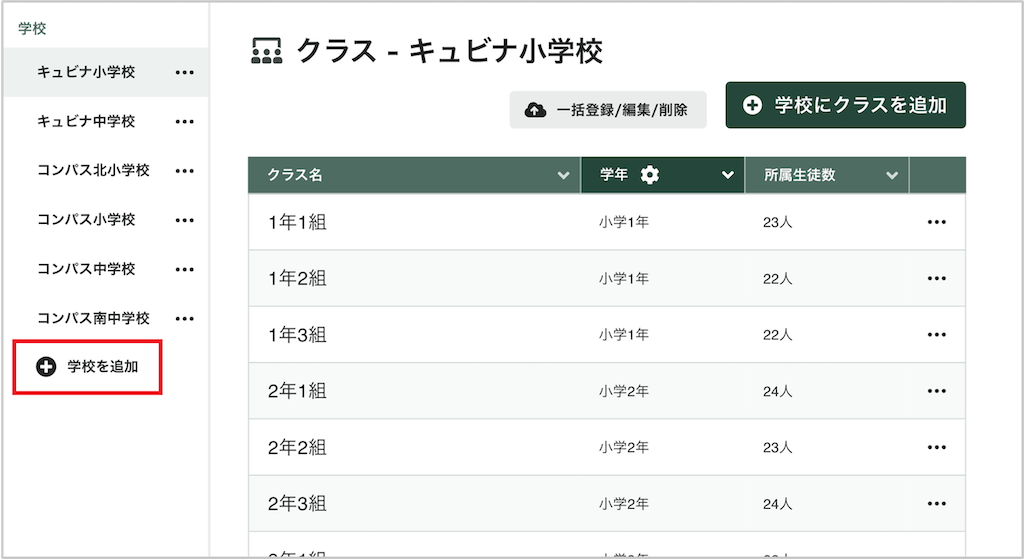Click the 学年 column header label
This screenshot has width=1024, height=560.
pyautogui.click(x=614, y=175)
